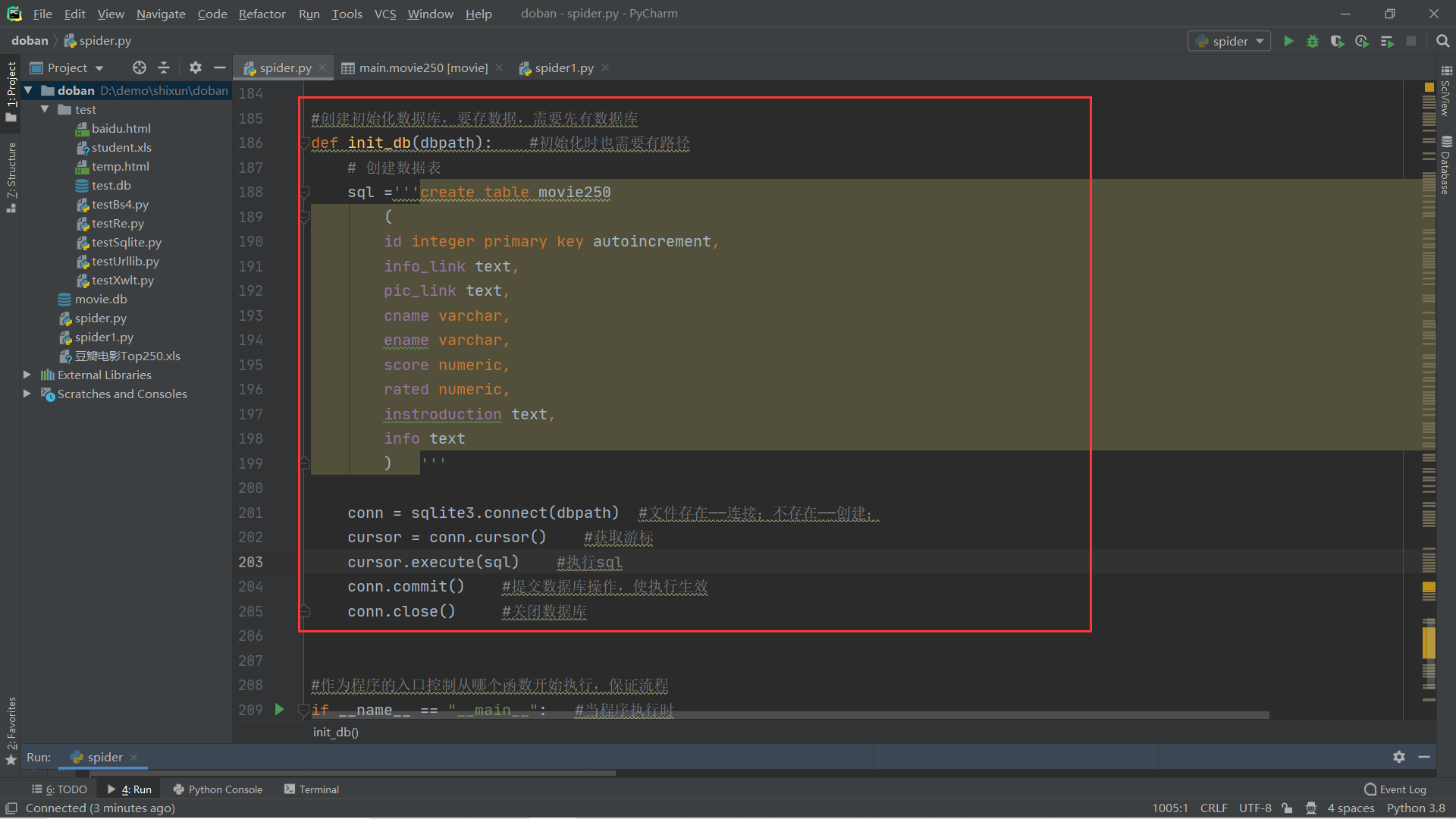Open Search Everywhere magnifier icon
The image size is (1456, 819).
coord(1443,41)
